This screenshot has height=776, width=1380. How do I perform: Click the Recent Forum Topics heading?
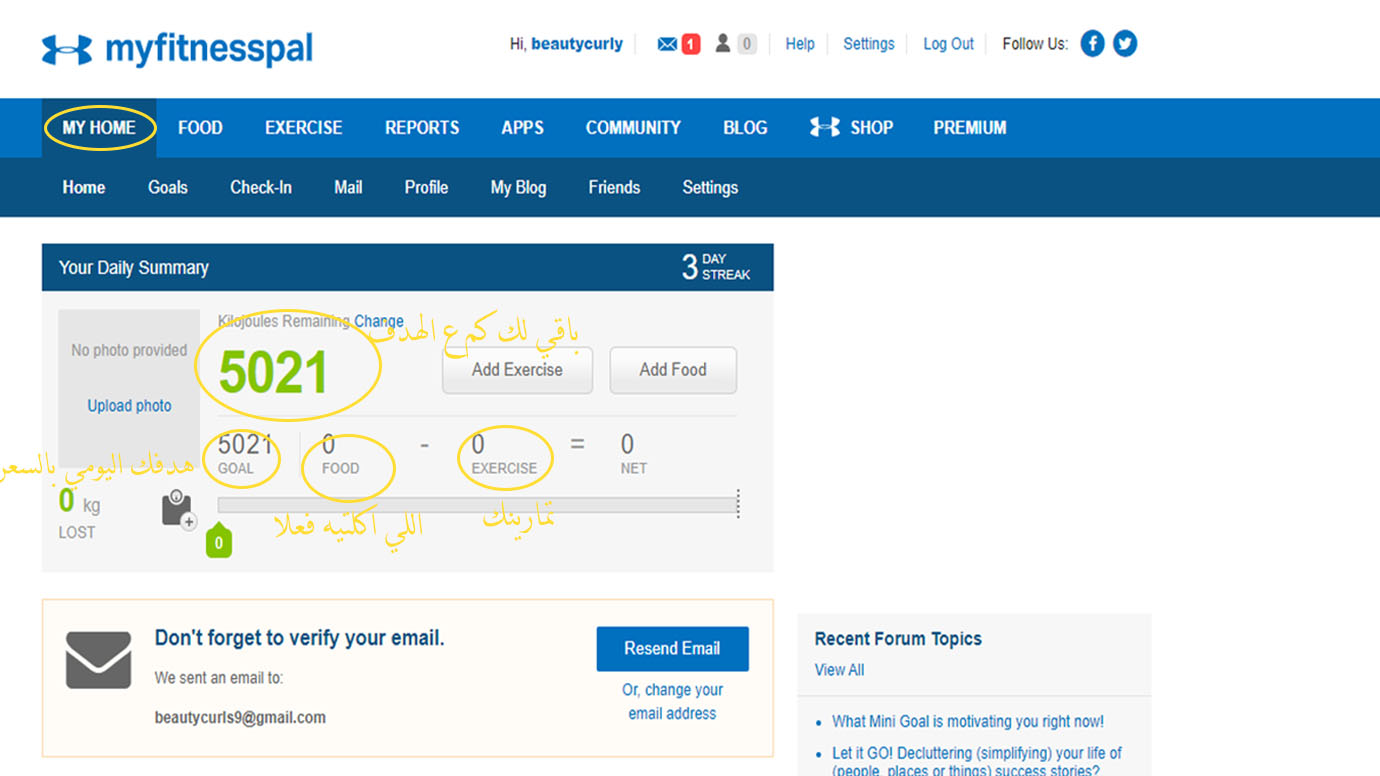point(898,639)
